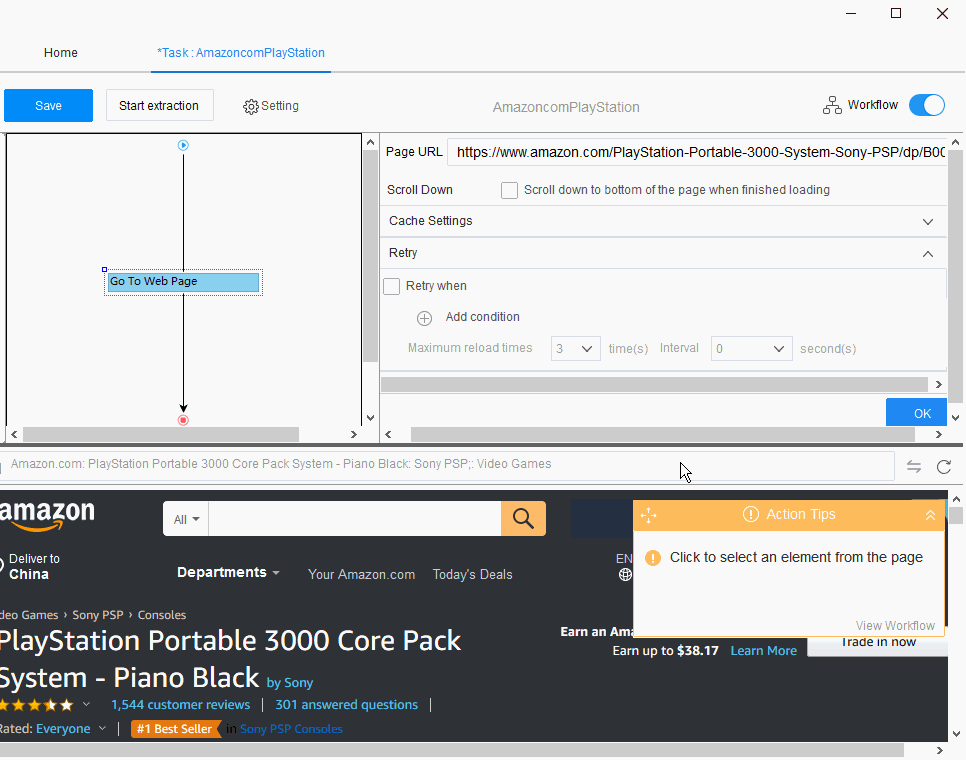
Task: Select the Task AmazoncomPlayStation tab
Action: (241, 53)
